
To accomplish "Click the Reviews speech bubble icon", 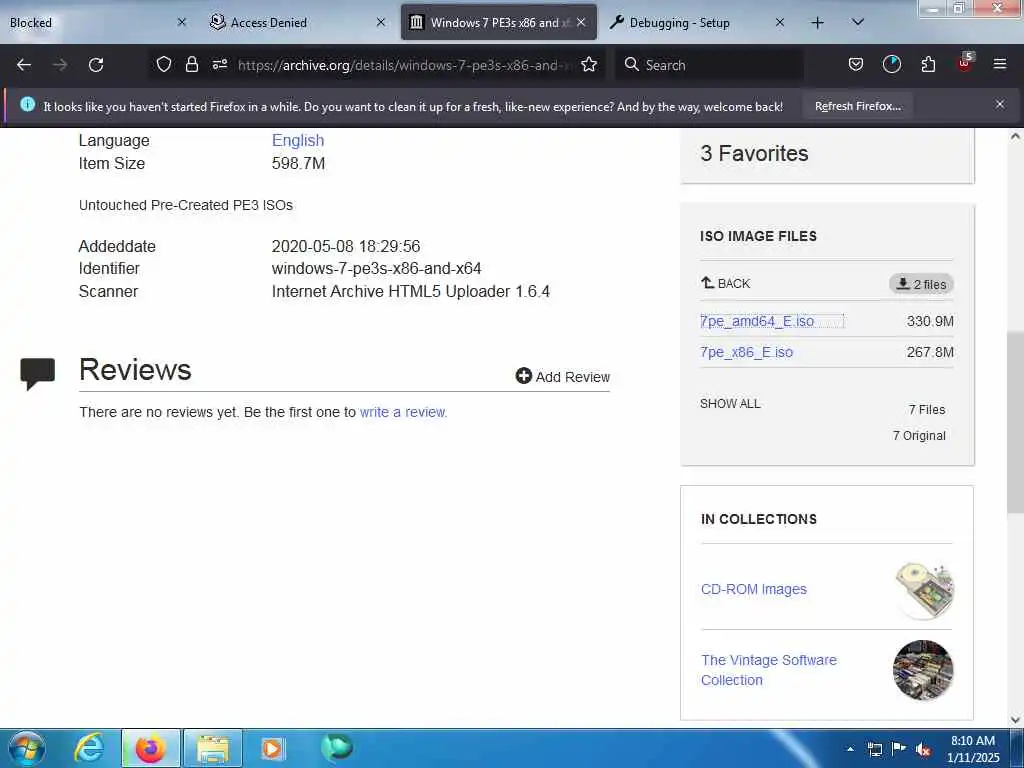I will click(37, 374).
